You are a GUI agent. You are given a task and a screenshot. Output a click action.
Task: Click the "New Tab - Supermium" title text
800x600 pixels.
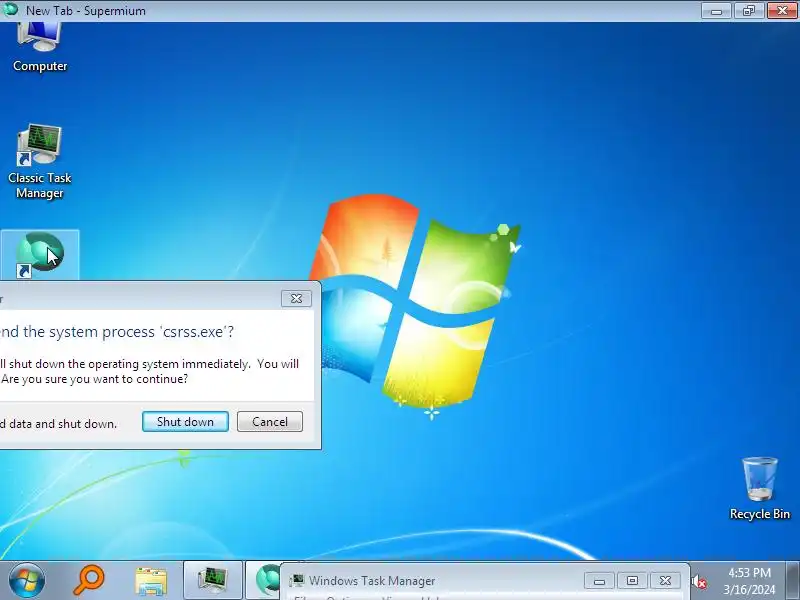click(x=86, y=10)
